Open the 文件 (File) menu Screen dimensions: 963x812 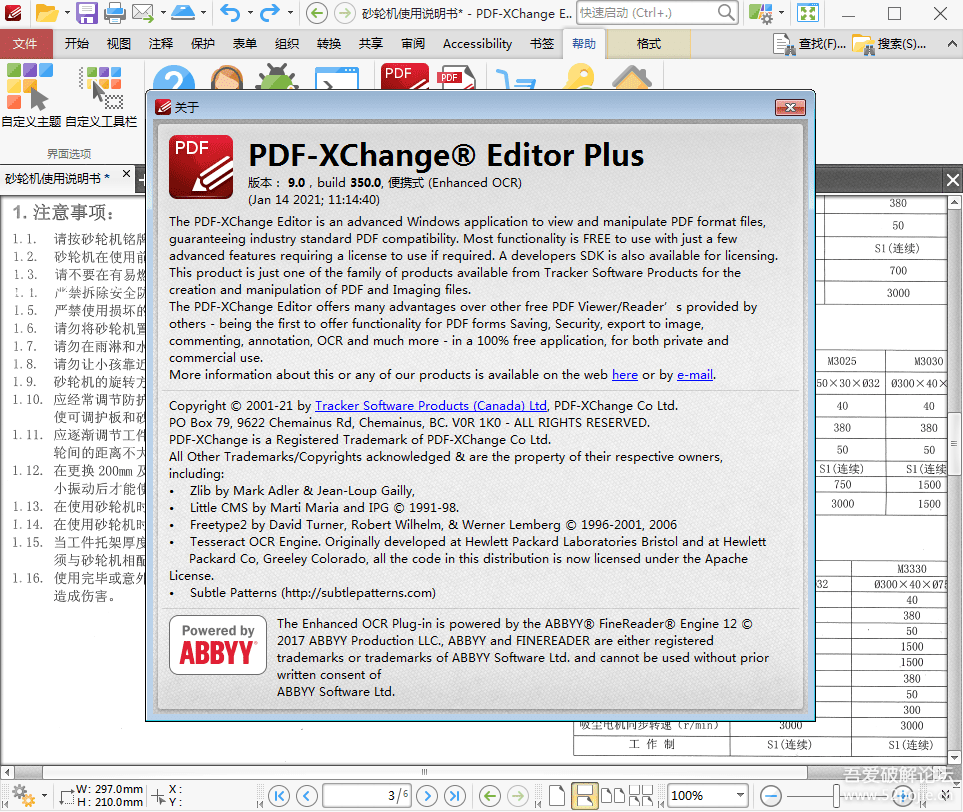[26, 44]
